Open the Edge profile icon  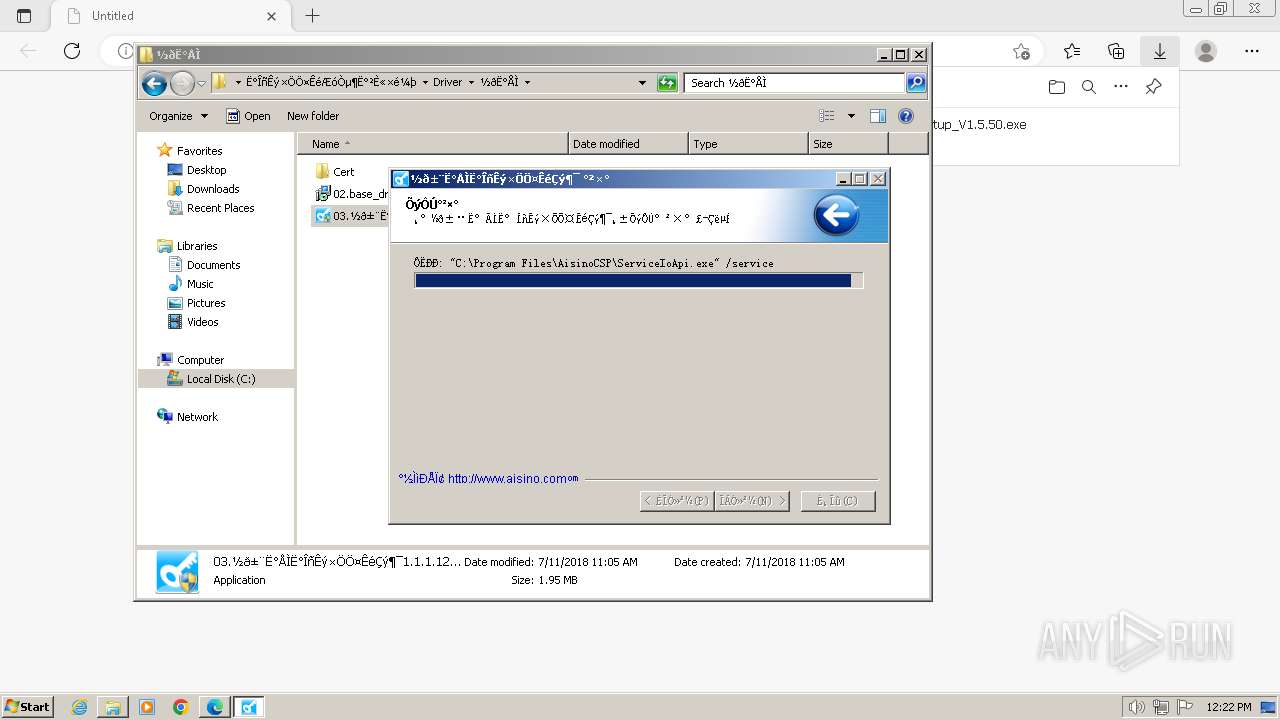coord(1206,51)
